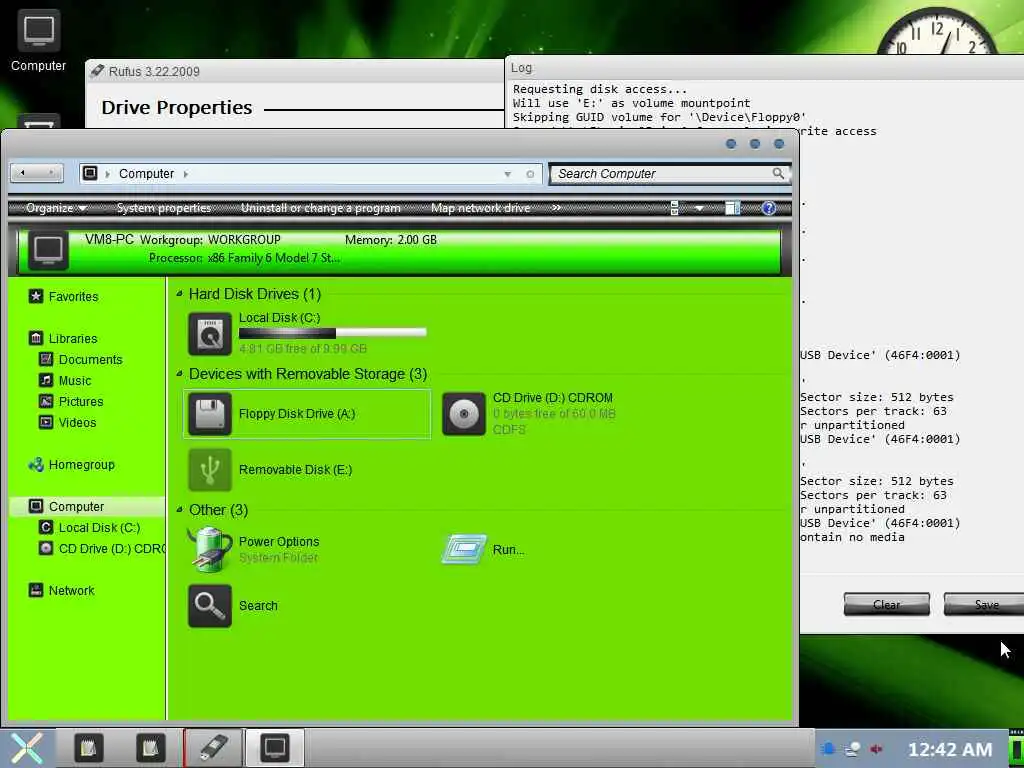
Task: Open the Computer desktop icon
Action: coord(39,39)
